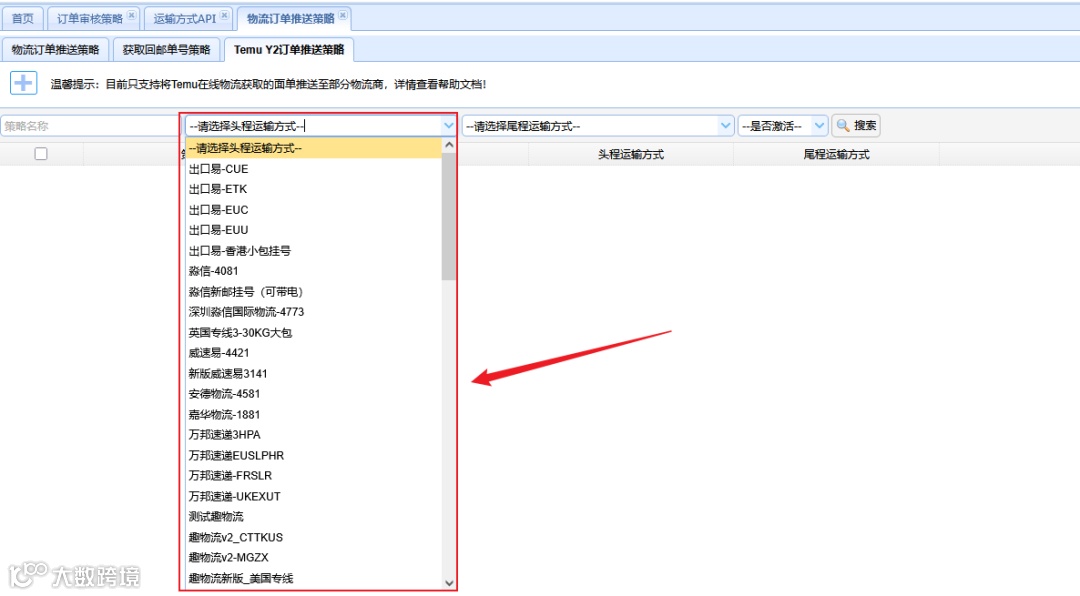
Task: Click the 头程运输方式 column header
Action: click(630, 154)
